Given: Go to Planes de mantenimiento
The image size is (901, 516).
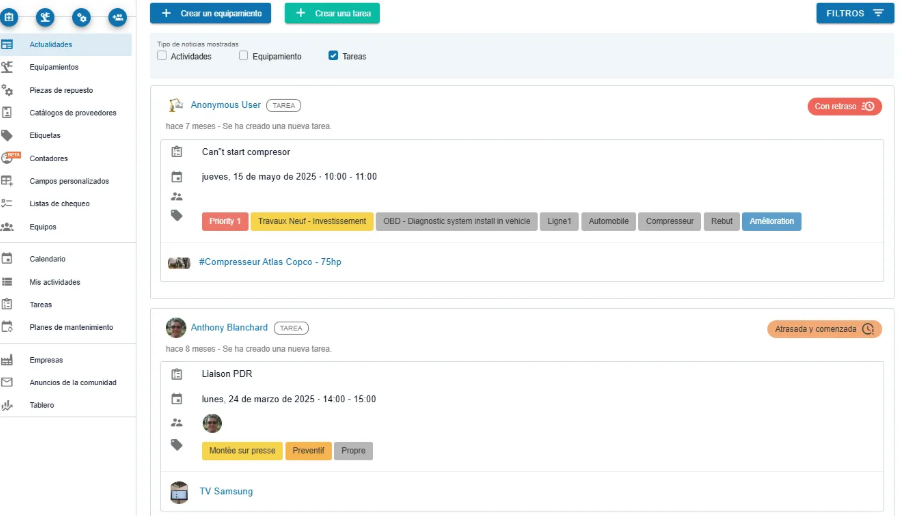Looking at the screenshot, I should [x=71, y=327].
